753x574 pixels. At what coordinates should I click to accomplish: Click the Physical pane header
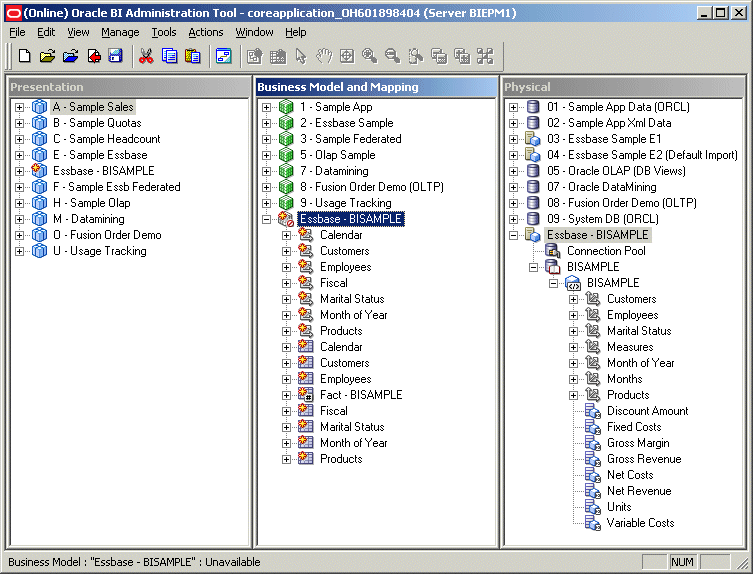pos(623,87)
